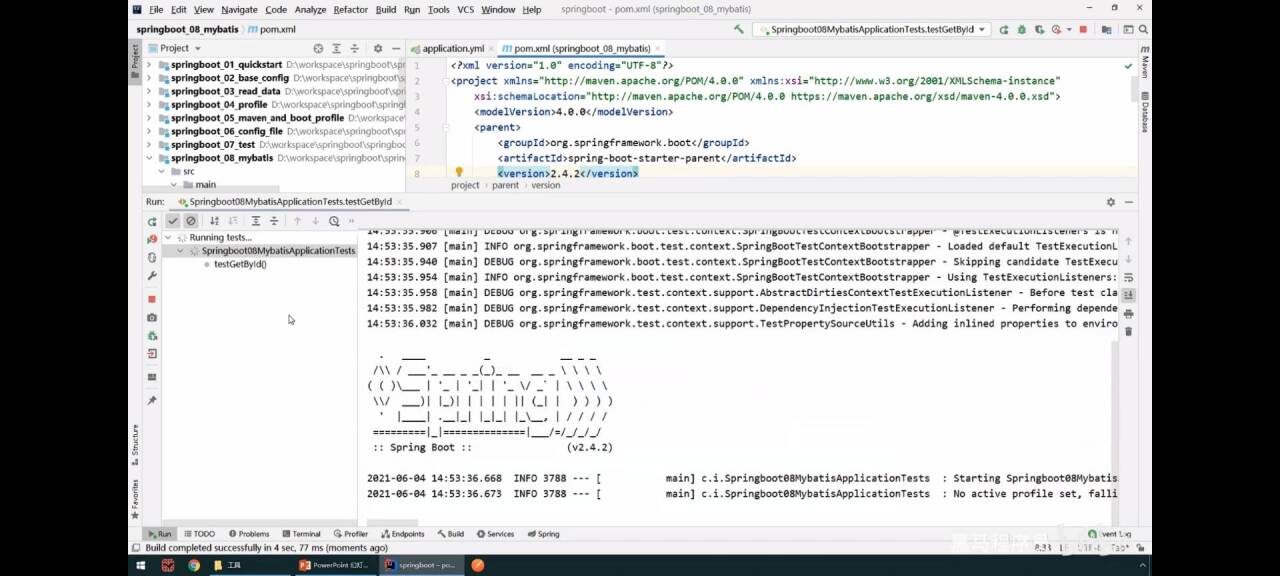Open the TODO tool window button
This screenshot has height=576, width=1280.
(x=199, y=534)
